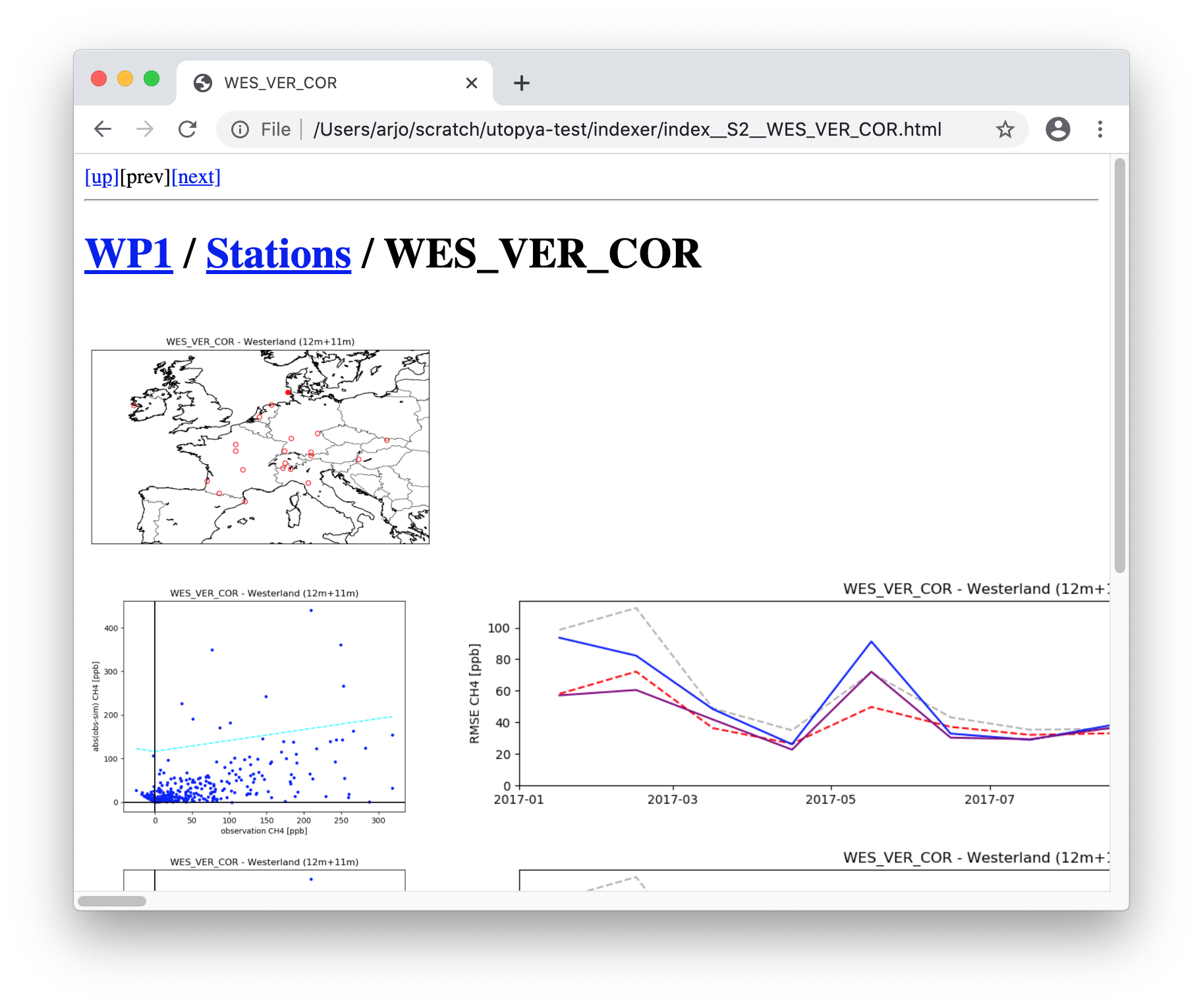The image size is (1203, 1008).
Task: Click the 'RMSE CH4 [ppb]' axis label
Action: click(x=474, y=693)
